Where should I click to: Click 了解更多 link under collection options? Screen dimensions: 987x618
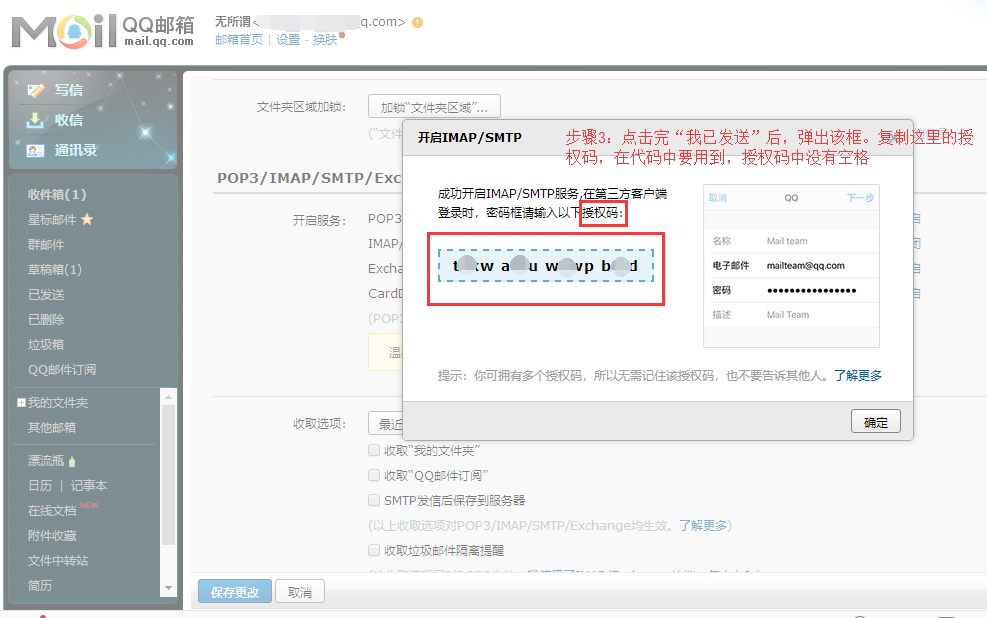tap(702, 525)
